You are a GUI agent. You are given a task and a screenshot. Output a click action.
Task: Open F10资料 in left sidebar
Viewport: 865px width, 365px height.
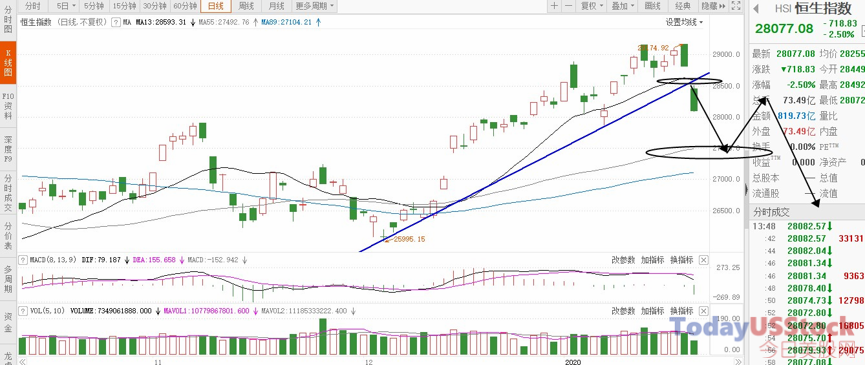point(8,106)
